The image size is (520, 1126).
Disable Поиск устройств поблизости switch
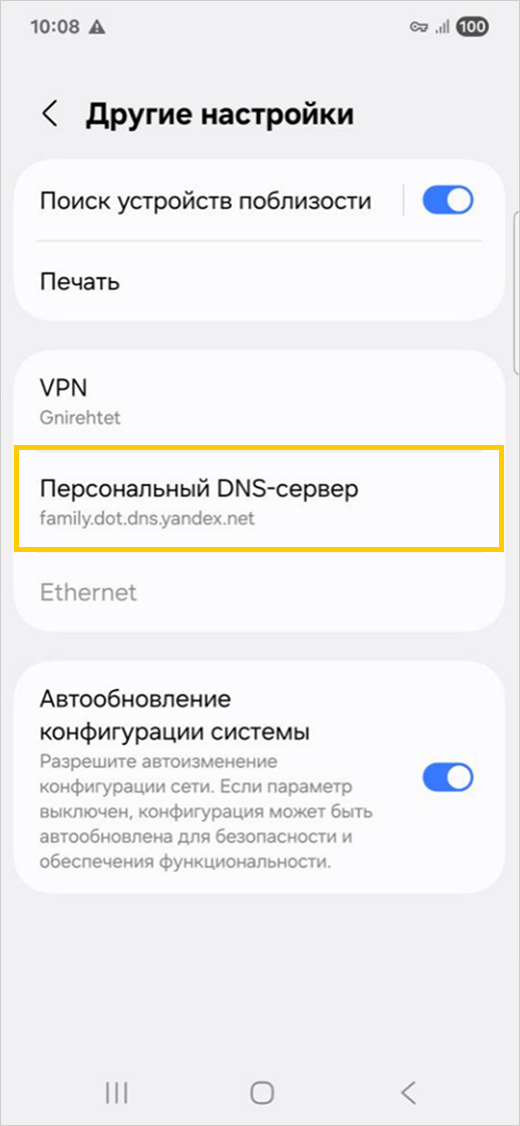click(447, 200)
